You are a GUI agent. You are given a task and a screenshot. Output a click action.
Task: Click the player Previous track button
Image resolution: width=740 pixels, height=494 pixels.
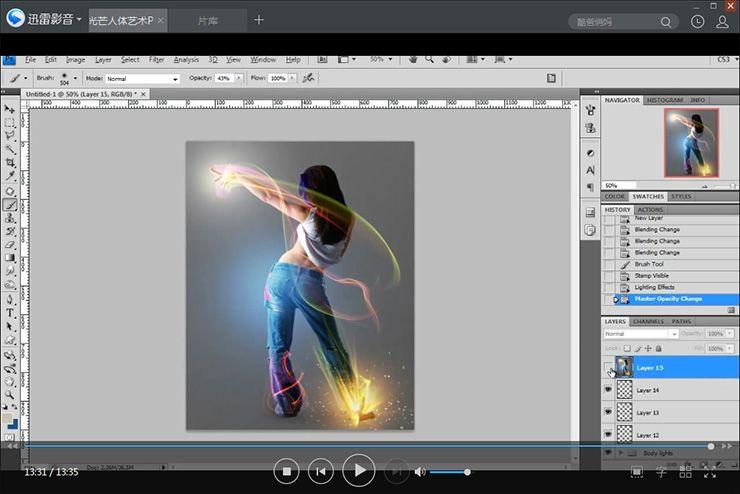coord(320,471)
